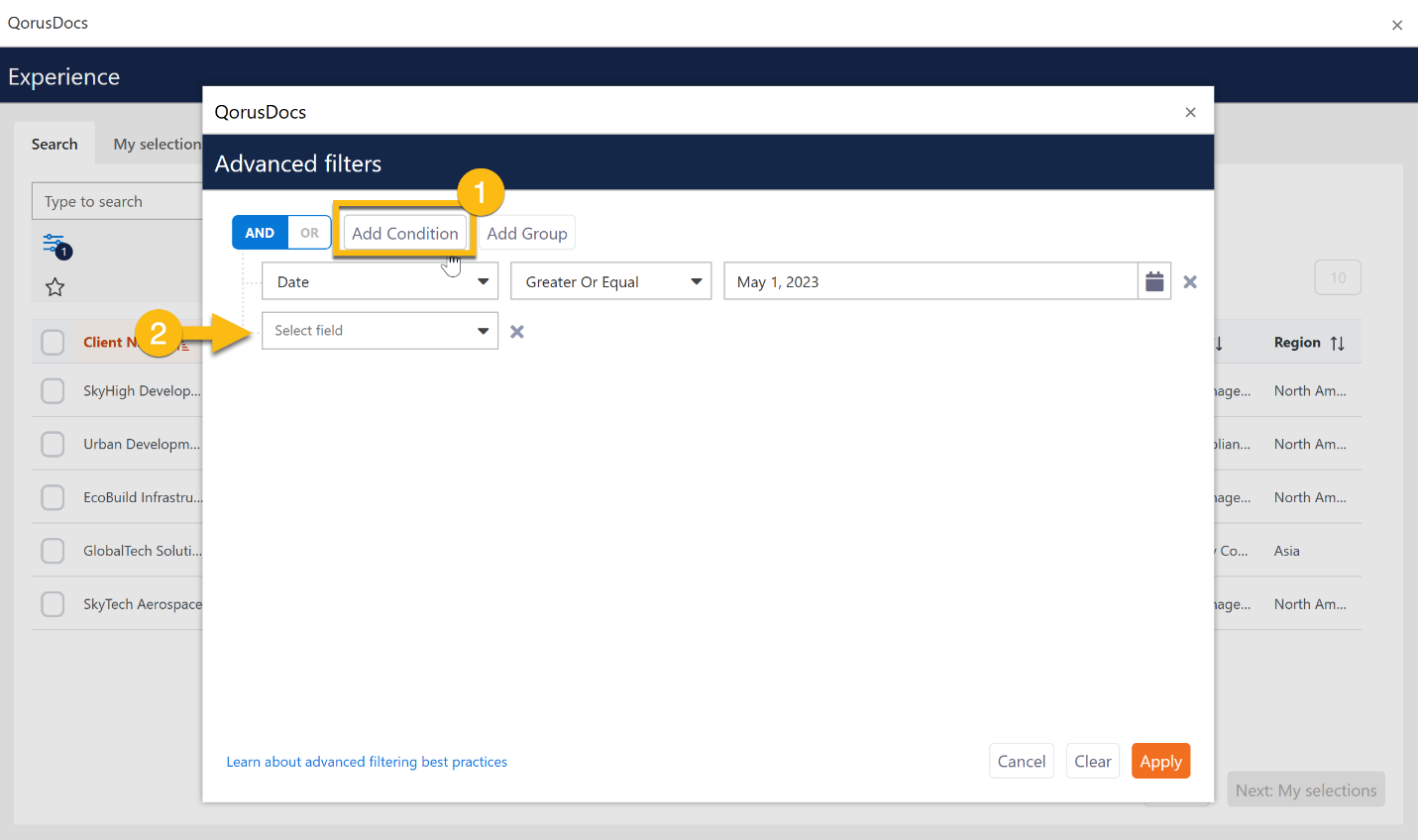Close the outer QorusDocs window
Screen dimensions: 1418x840
[x=1397, y=25]
